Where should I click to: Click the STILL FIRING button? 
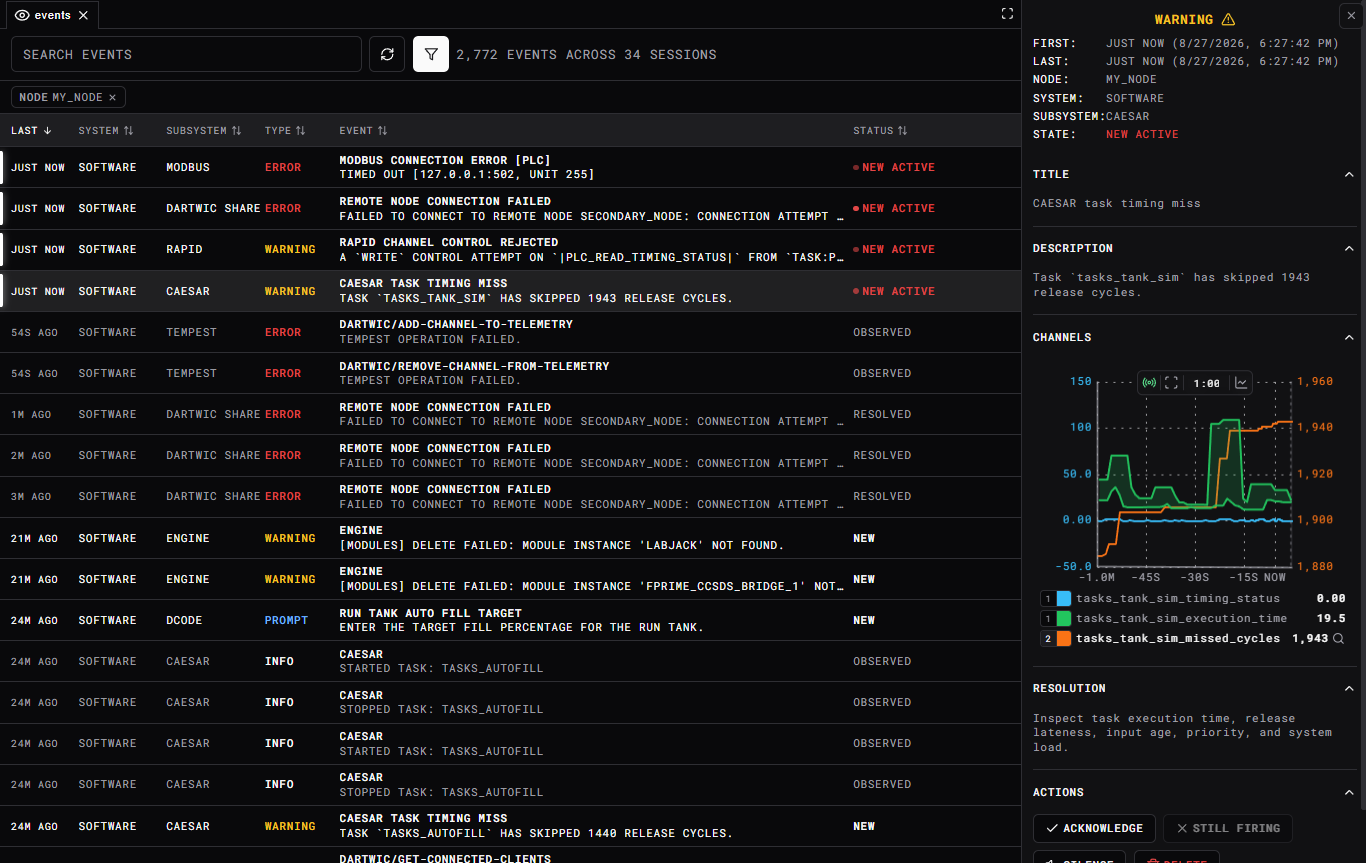[1228, 828]
